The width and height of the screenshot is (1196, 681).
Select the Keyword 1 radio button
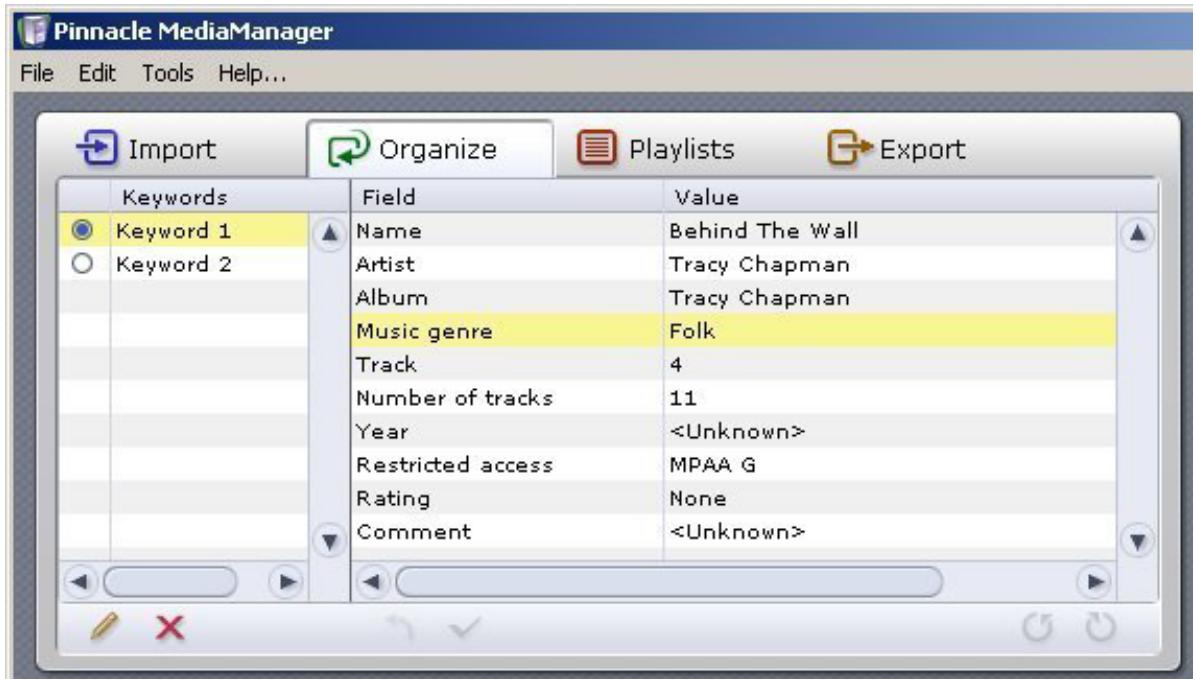pyautogui.click(x=82, y=230)
